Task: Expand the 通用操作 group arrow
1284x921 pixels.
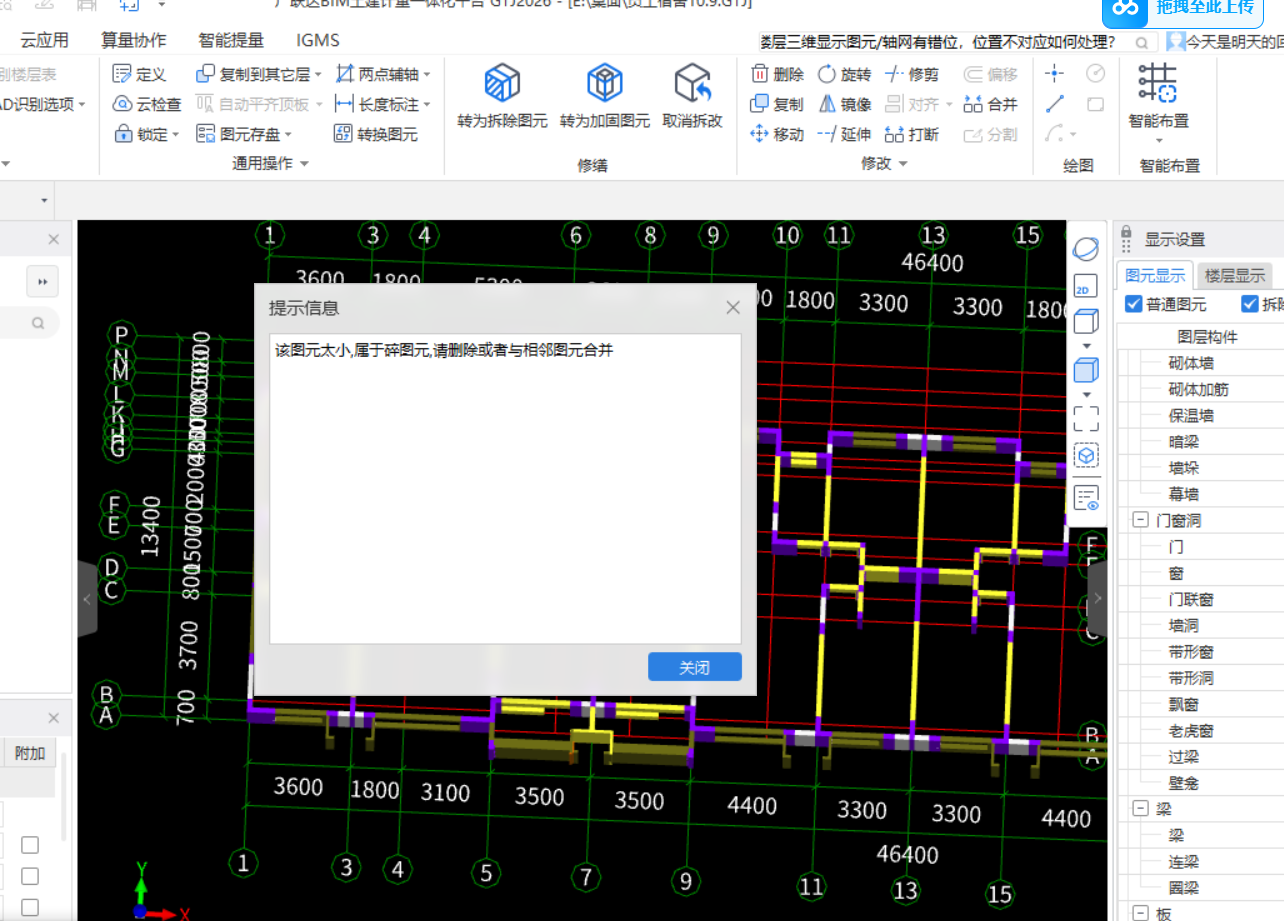Action: 305,163
